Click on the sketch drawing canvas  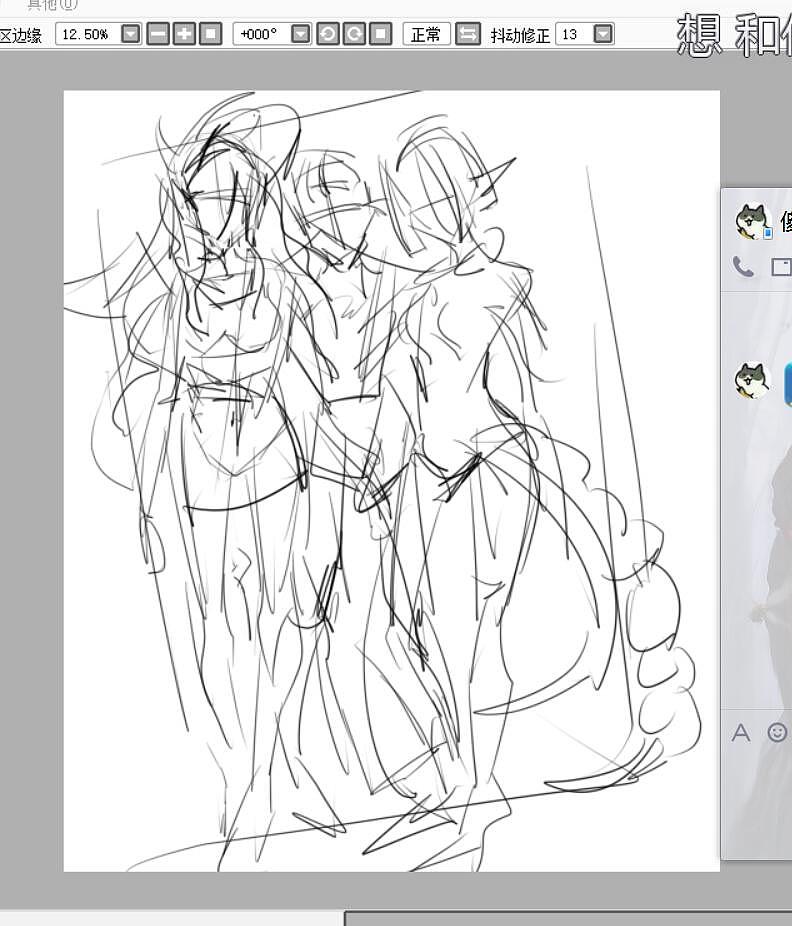(x=392, y=481)
